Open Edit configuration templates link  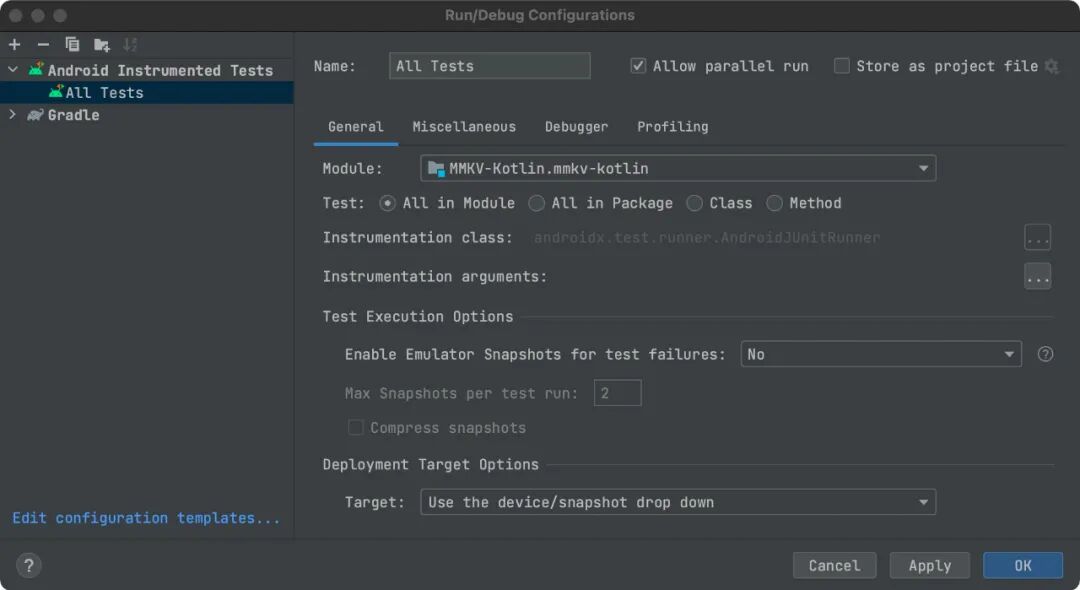coord(146,518)
